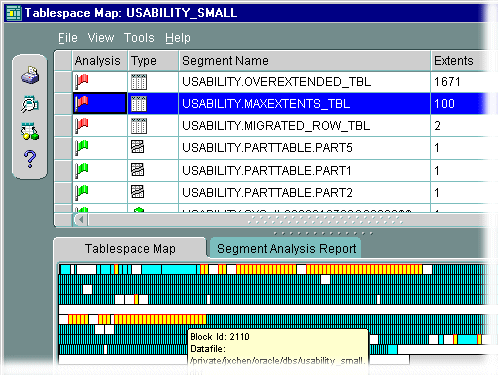Click the partition type icon for PARTTABLE.PART1
Viewport: 498px width, 375px height.
point(137,169)
